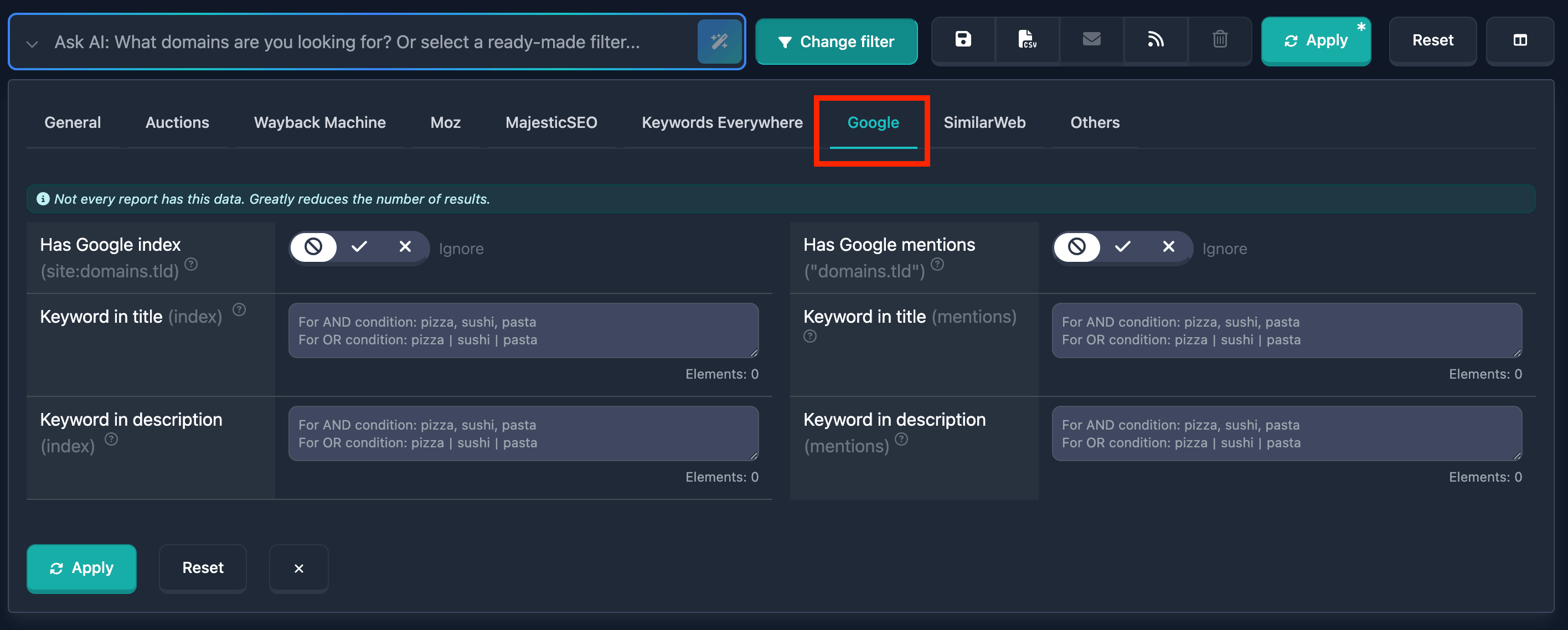1568x630 pixels.
Task: Expand the Ask AI dropdown chevron
Action: (x=32, y=42)
